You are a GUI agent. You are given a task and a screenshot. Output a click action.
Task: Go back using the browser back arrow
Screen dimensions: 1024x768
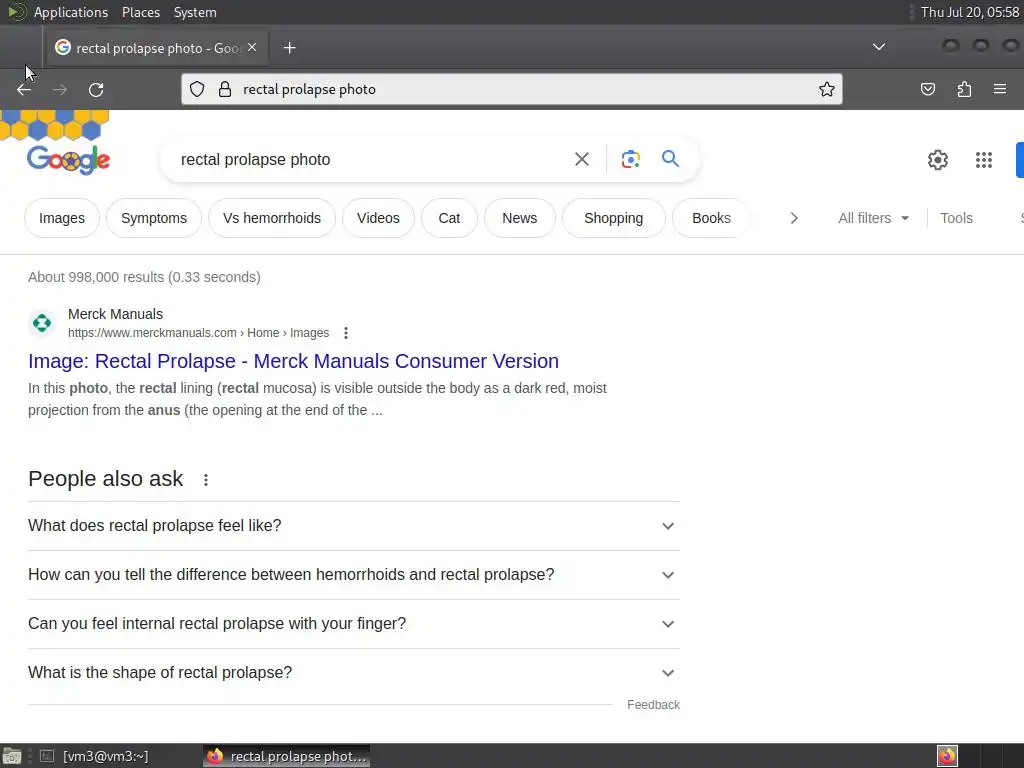(x=24, y=89)
